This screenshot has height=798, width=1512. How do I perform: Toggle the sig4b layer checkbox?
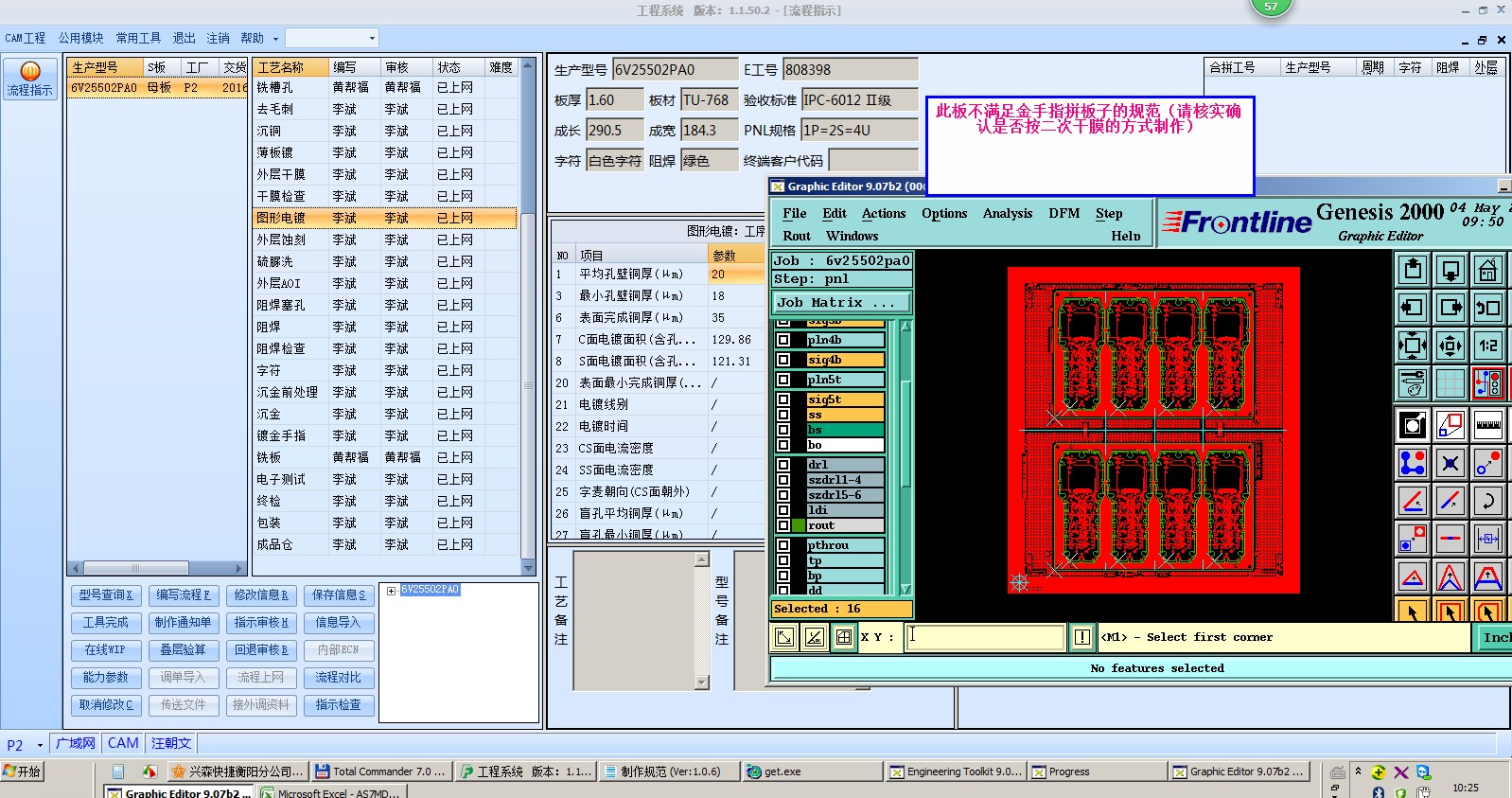click(783, 360)
